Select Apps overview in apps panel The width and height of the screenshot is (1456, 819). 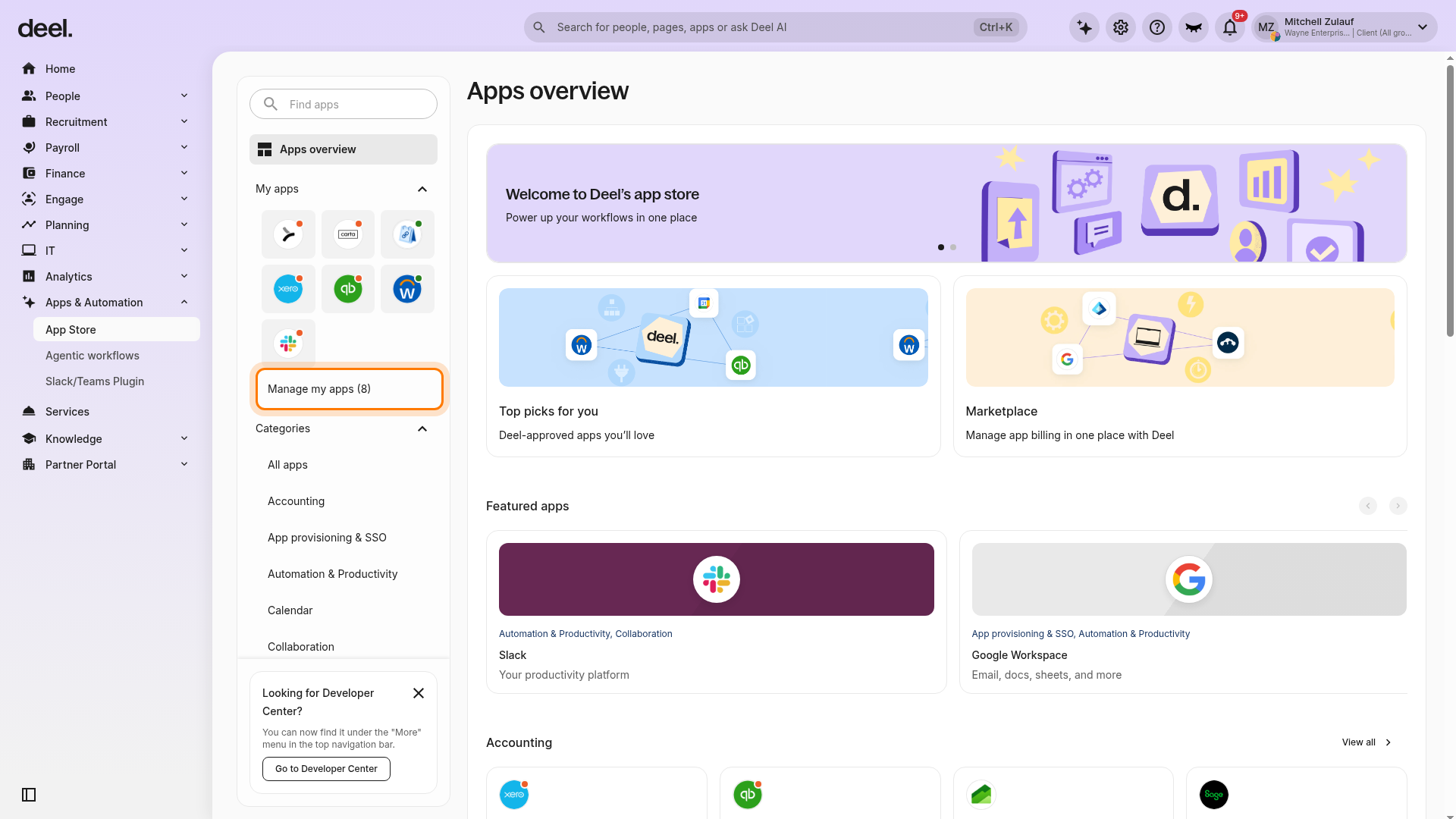click(x=344, y=149)
